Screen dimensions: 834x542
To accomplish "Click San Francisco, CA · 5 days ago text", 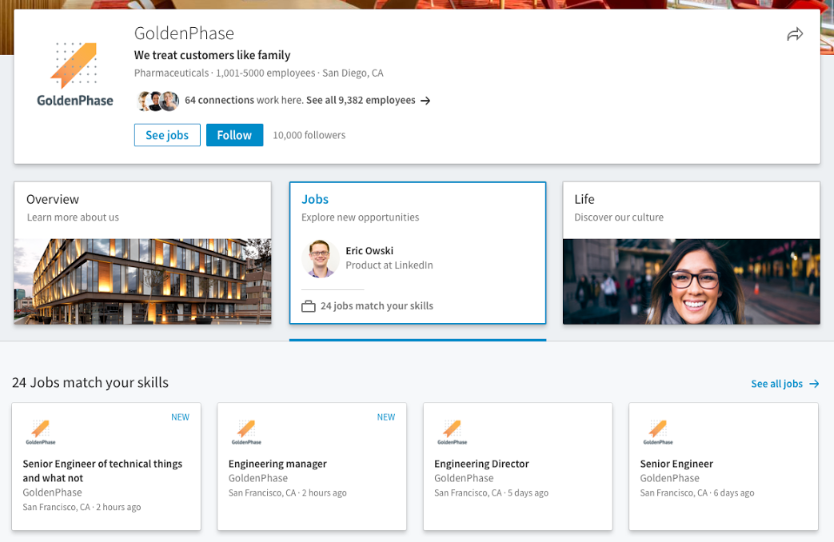I will (x=491, y=493).
